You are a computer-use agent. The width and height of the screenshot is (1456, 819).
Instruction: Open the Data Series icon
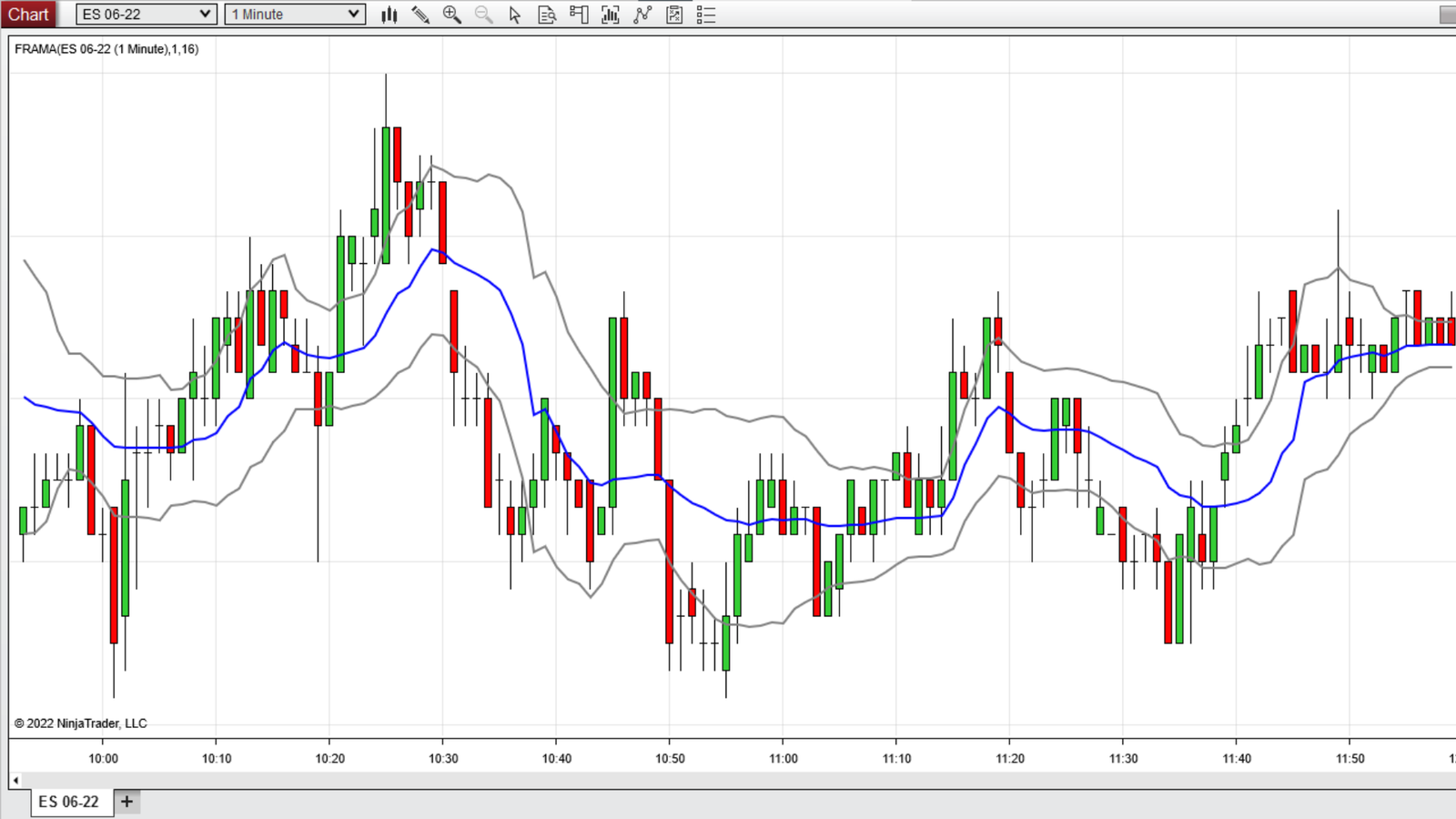coord(611,15)
